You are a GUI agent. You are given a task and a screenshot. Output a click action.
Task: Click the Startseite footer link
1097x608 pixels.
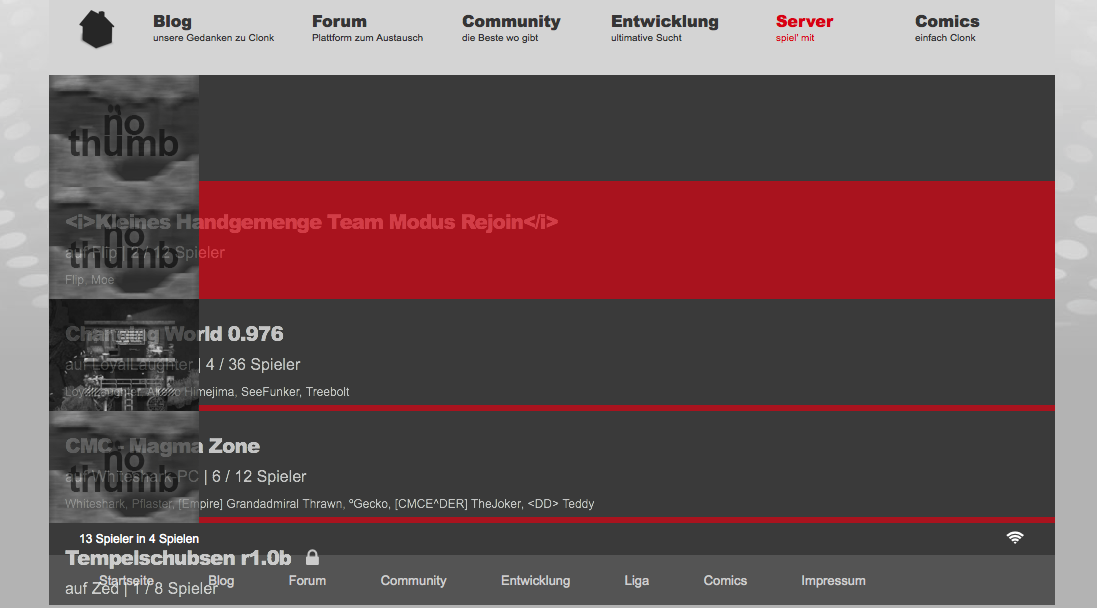tap(126, 581)
